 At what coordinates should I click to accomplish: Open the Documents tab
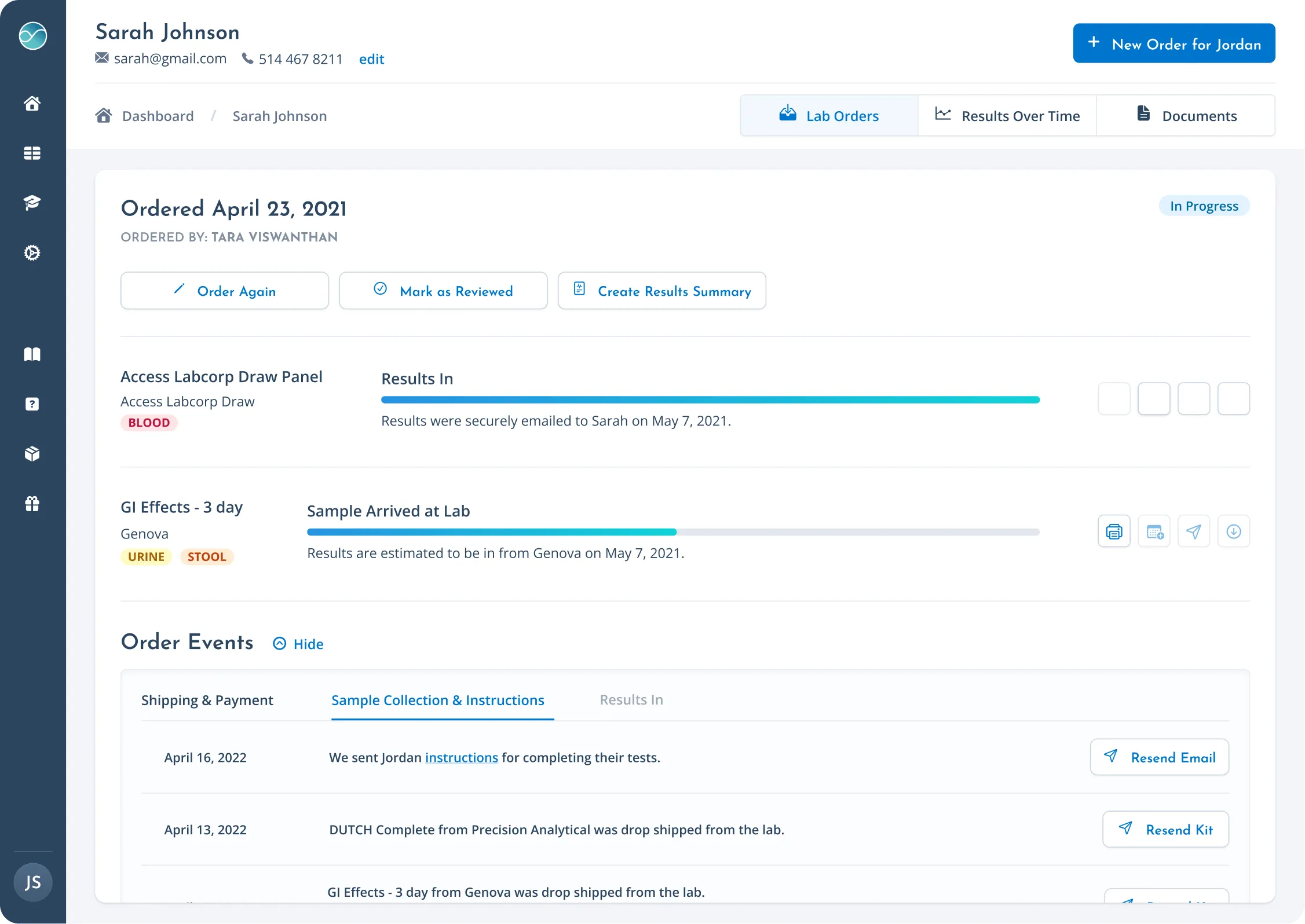tap(1186, 116)
